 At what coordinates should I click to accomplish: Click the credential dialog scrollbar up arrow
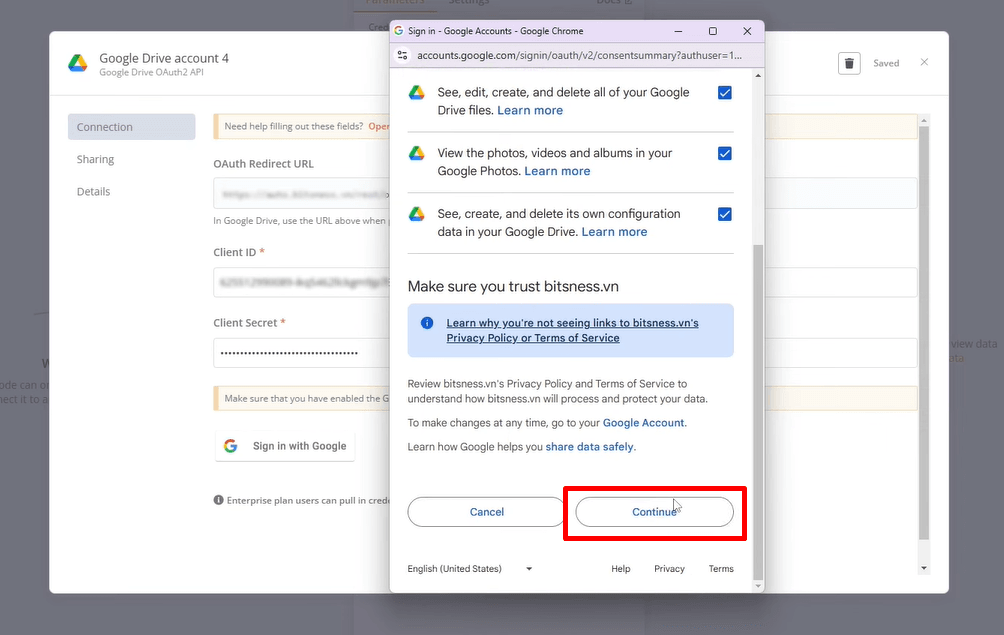(923, 120)
